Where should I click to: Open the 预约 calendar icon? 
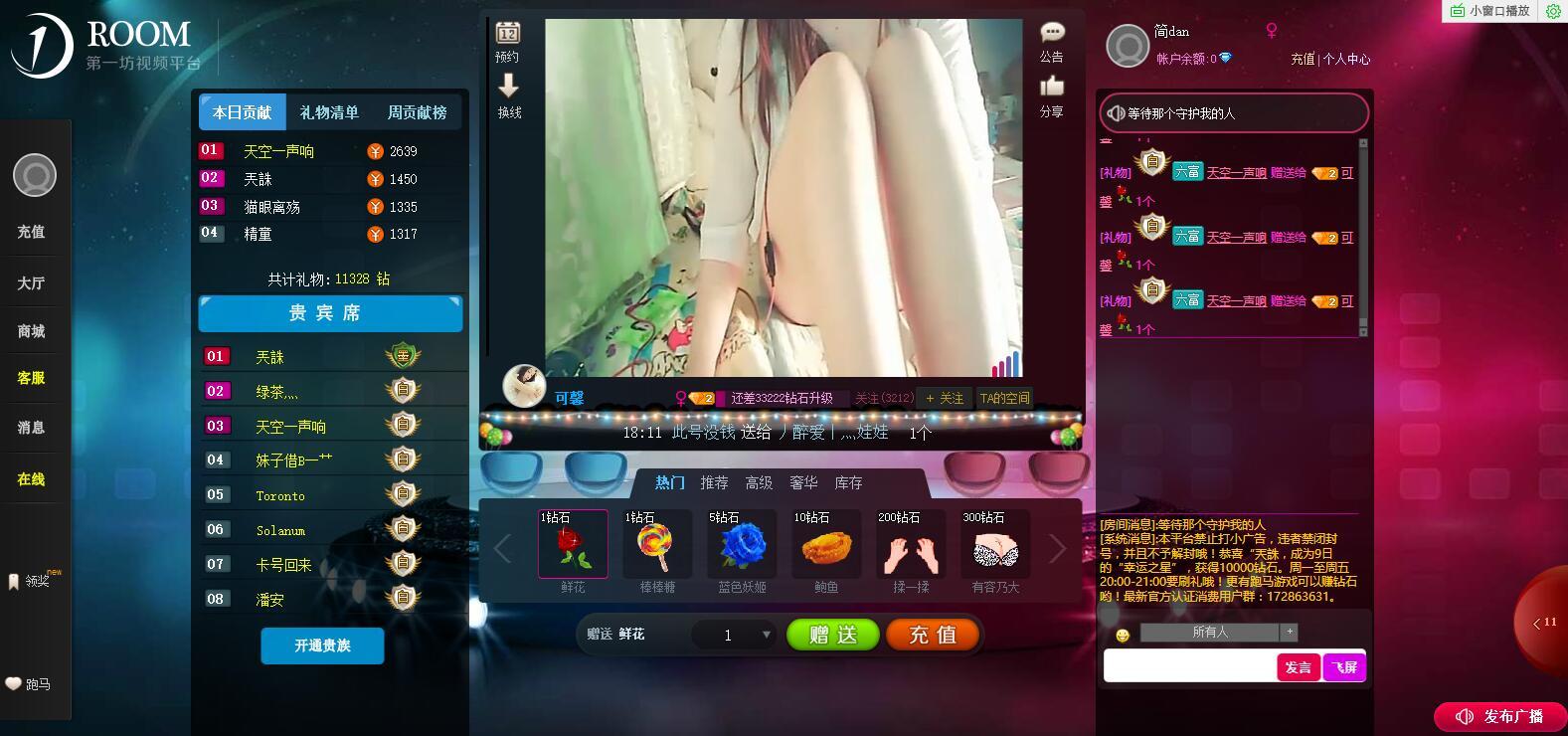click(508, 32)
